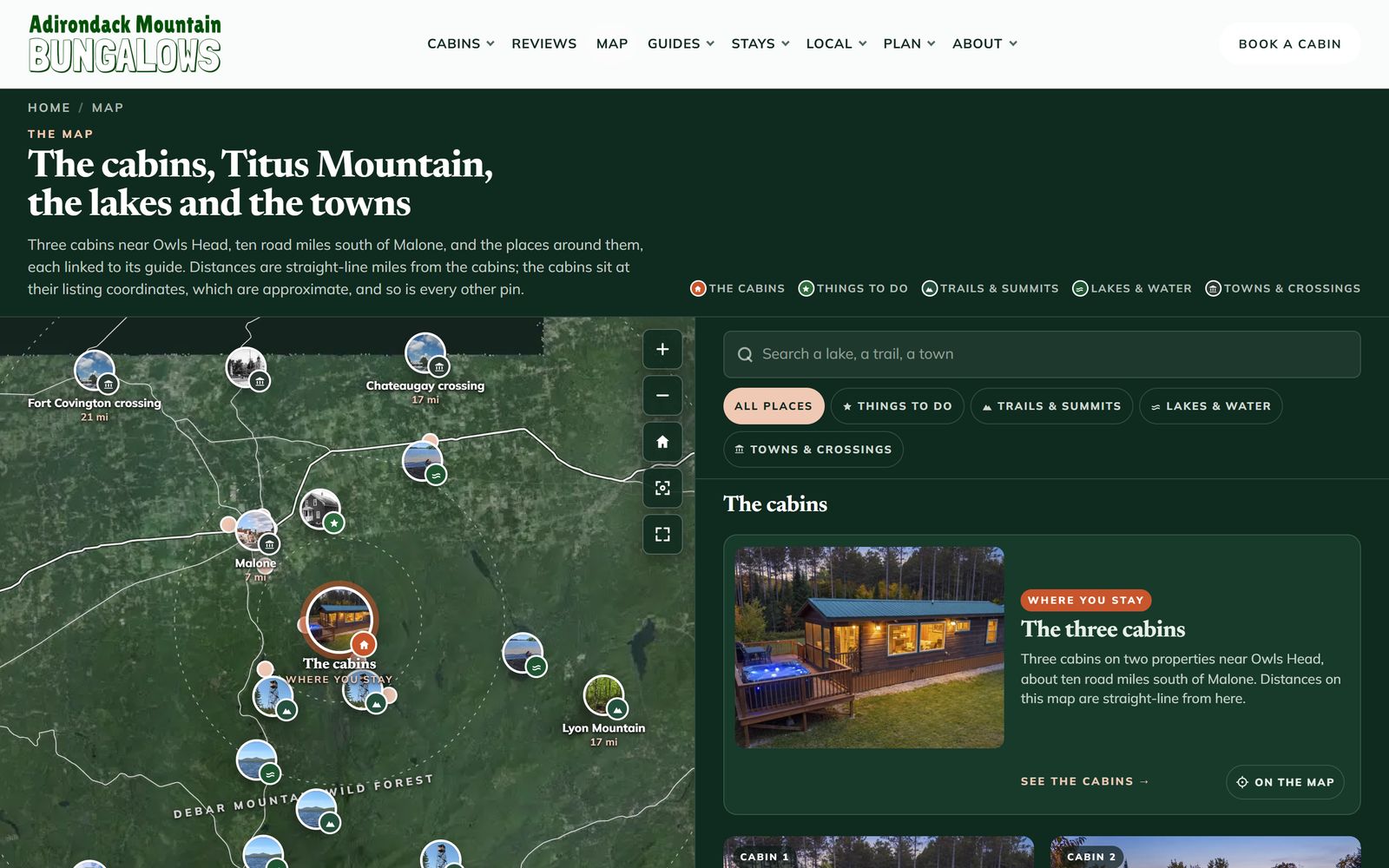Open The three cabins heading link

1103,629
